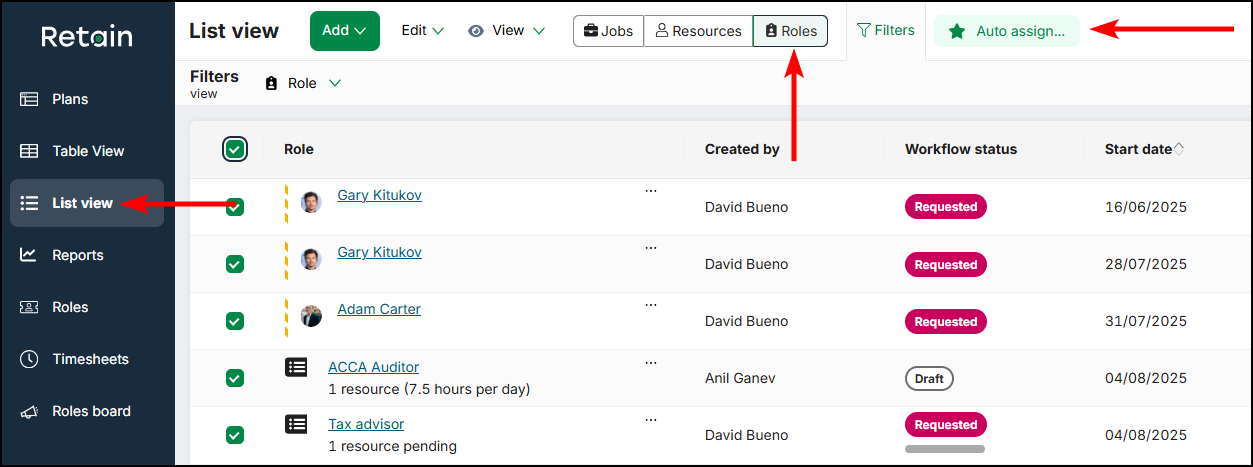Click the Retain logo
Image resolution: width=1253 pixels, height=467 pixels.
point(87,37)
